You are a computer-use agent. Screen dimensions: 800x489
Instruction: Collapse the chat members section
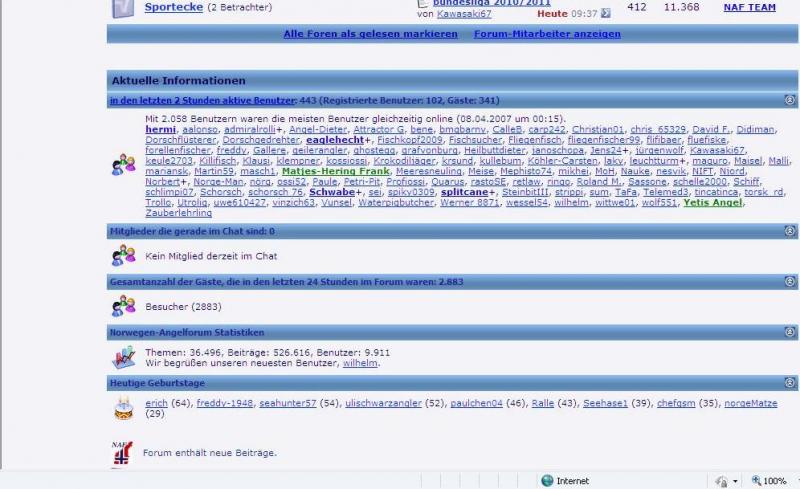(x=790, y=231)
